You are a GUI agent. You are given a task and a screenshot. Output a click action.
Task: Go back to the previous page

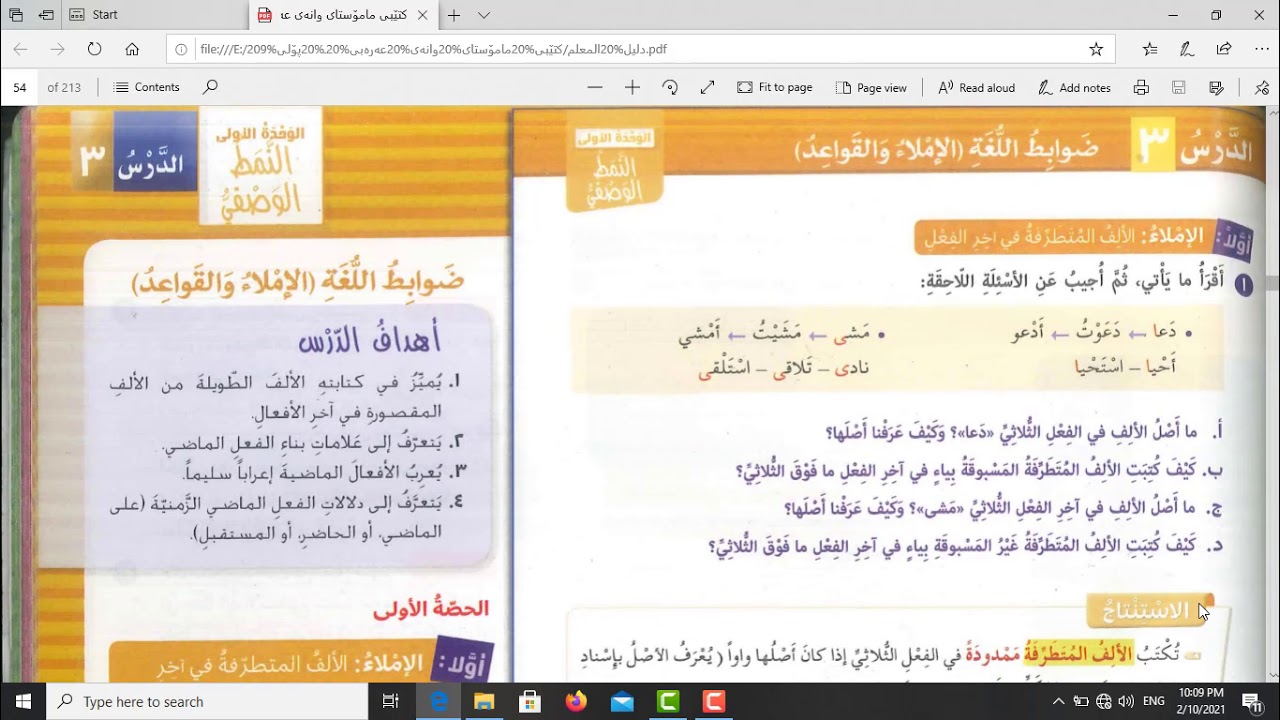[x=21, y=49]
